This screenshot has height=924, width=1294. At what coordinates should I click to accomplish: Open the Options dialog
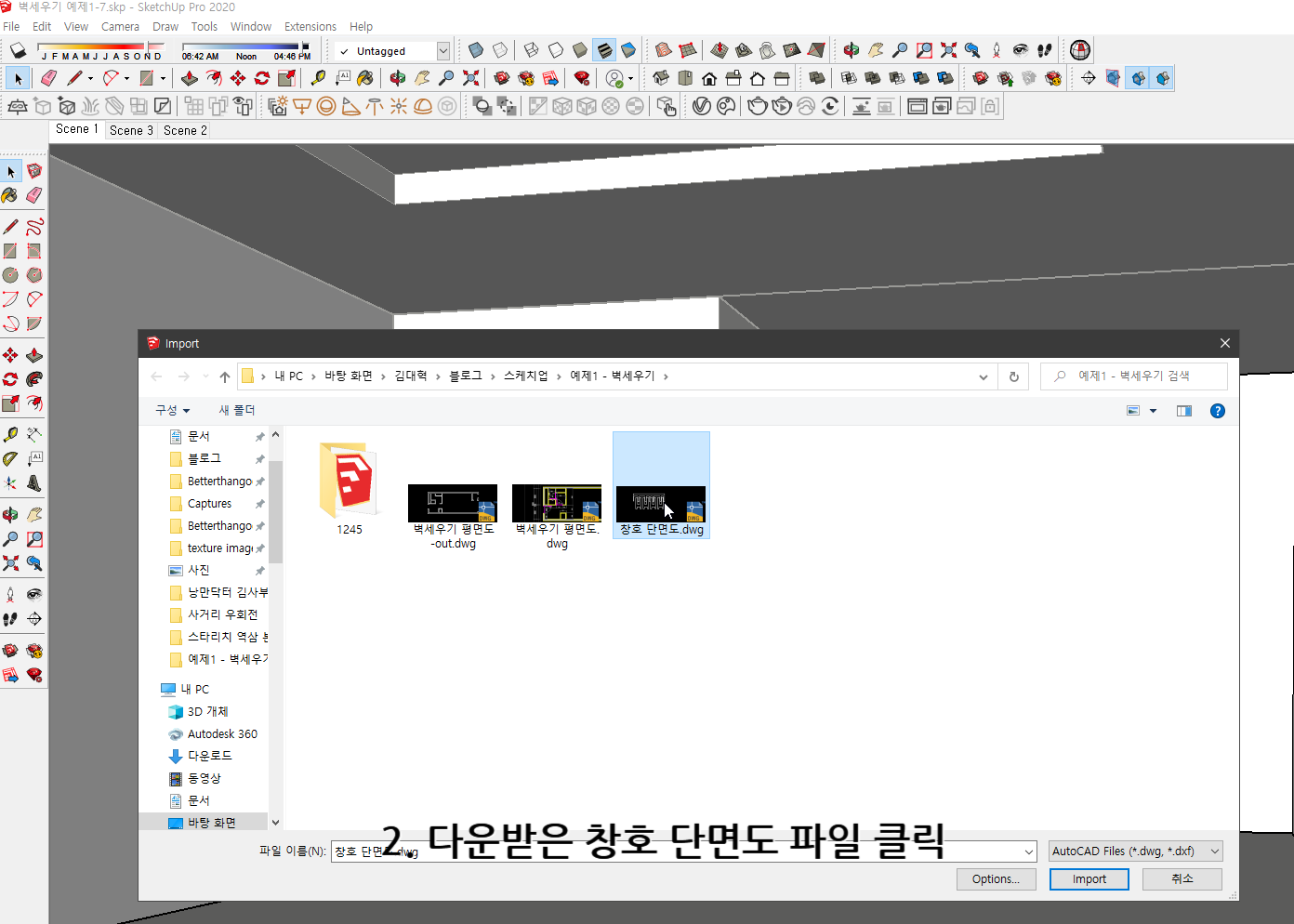[996, 878]
